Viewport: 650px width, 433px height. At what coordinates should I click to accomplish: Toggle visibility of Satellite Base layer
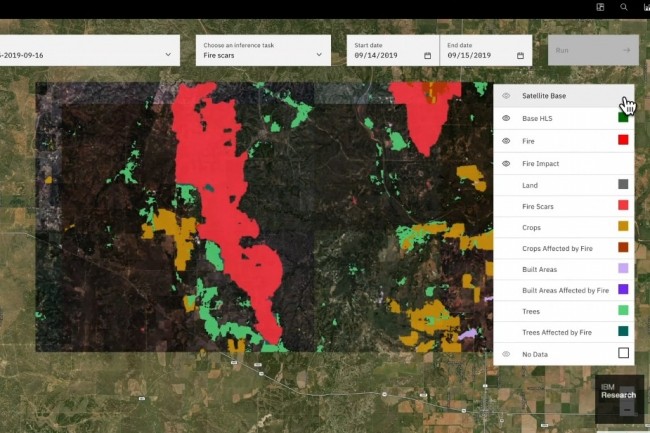(506, 96)
